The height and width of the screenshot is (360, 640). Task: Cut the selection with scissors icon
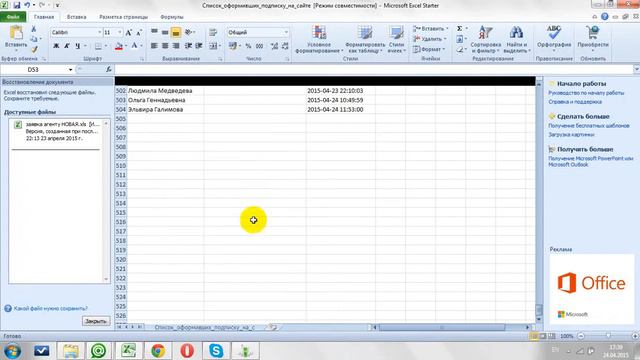pos(34,29)
